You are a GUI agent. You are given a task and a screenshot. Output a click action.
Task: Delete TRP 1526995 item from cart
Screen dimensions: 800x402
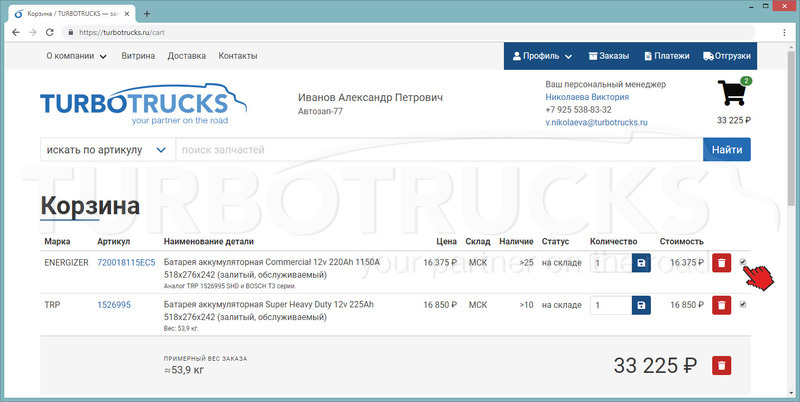coord(721,305)
